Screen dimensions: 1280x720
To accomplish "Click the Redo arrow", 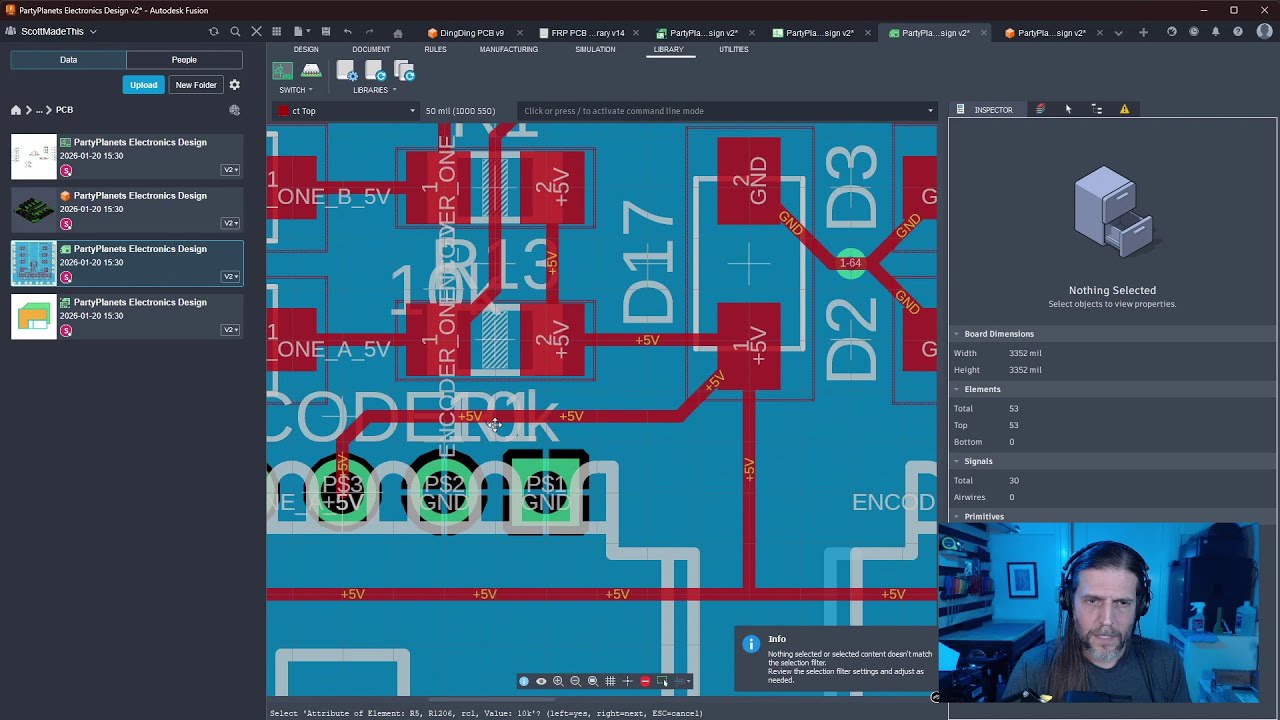I will pos(369,32).
